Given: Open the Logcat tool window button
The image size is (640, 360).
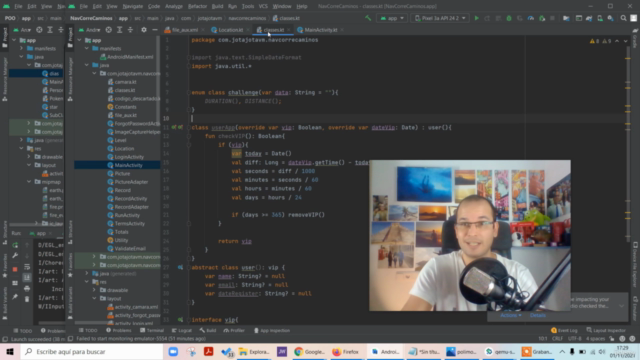Looking at the screenshot, I should 182,331.
